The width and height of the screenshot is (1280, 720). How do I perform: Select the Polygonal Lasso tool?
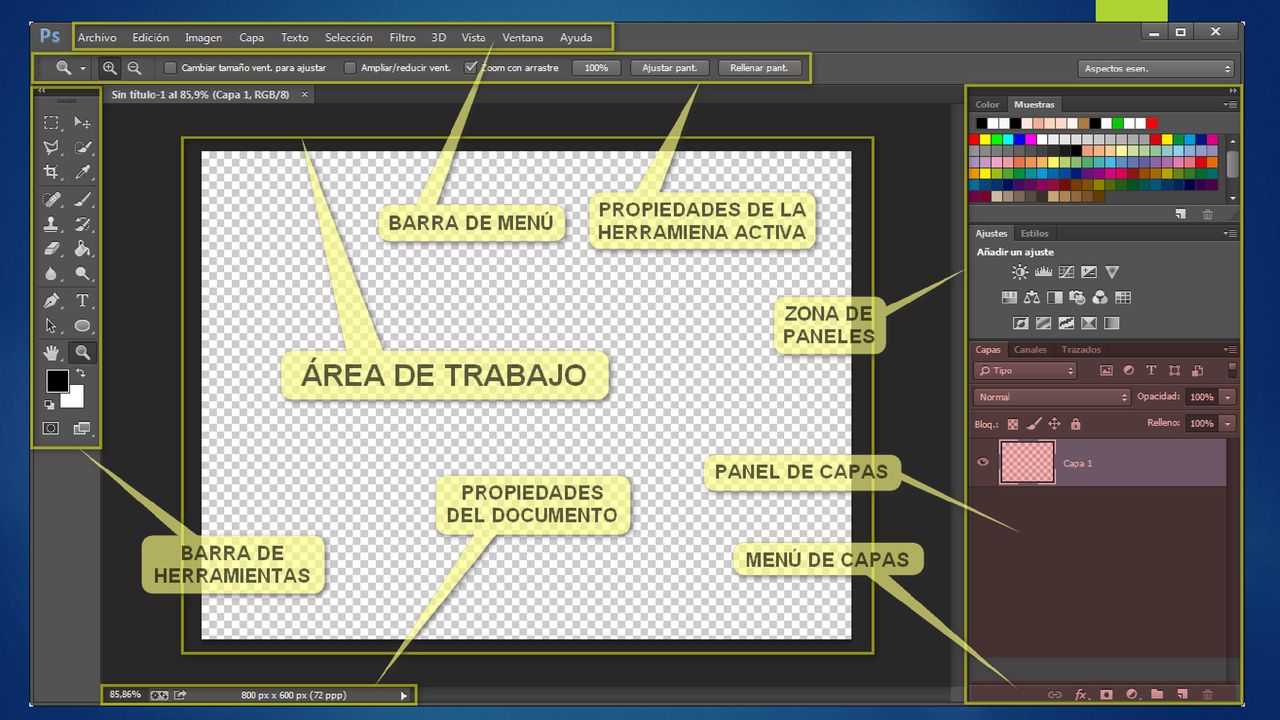pos(51,148)
